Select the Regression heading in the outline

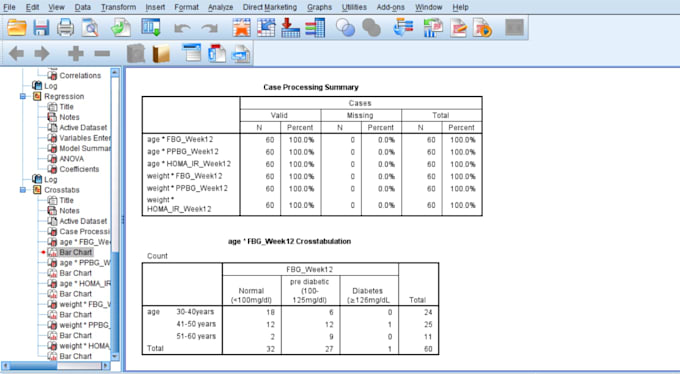click(x=64, y=96)
